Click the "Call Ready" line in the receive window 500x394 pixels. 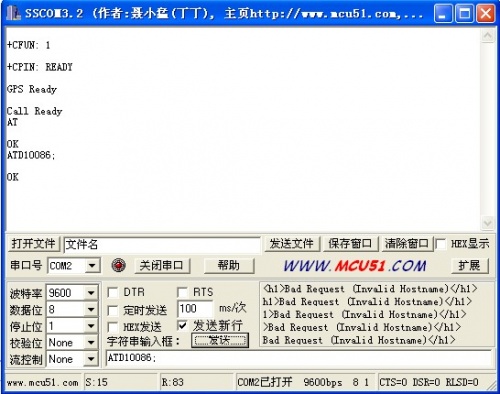pyautogui.click(x=35, y=111)
